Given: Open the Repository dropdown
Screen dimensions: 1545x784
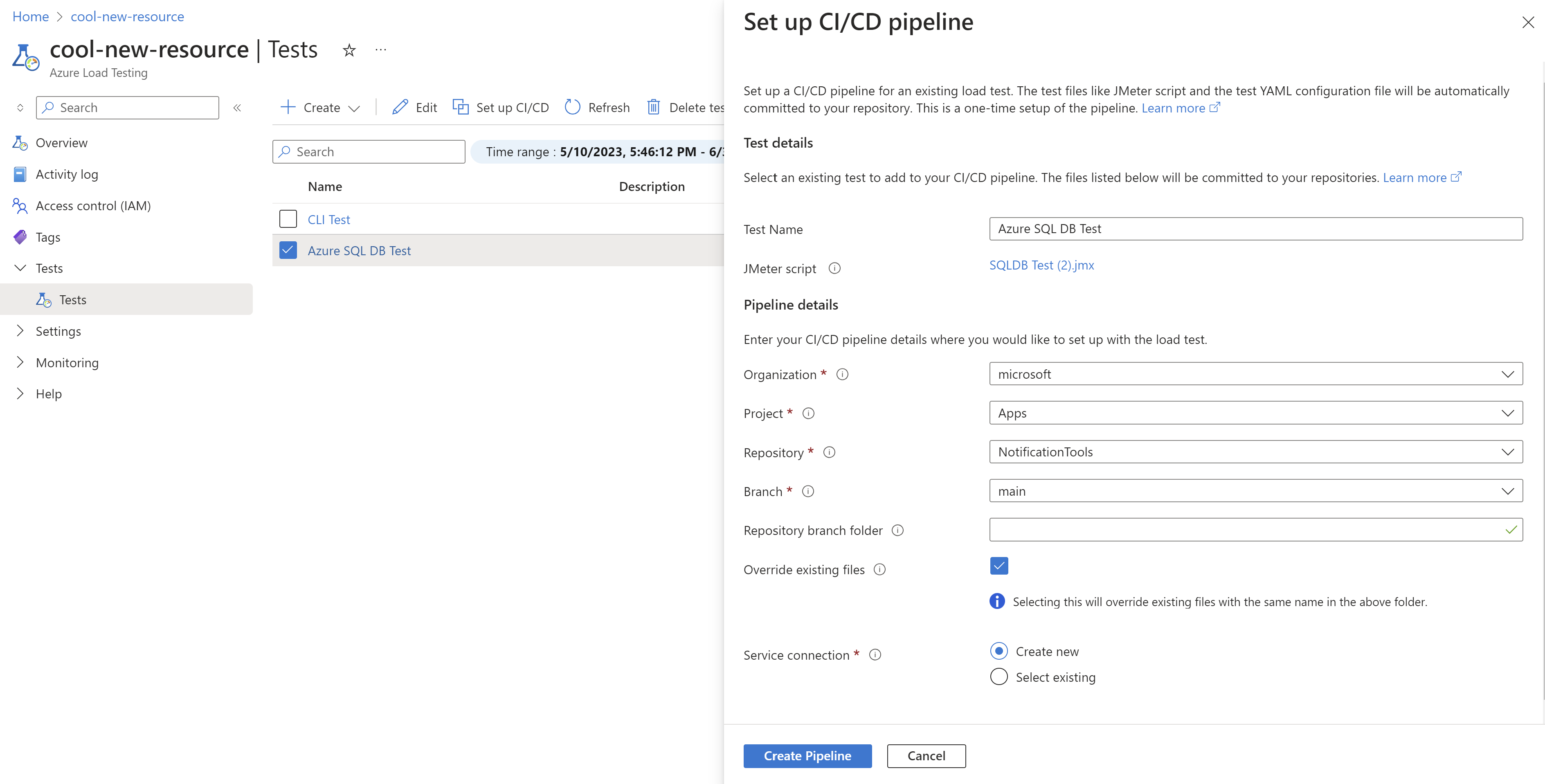Looking at the screenshot, I should click(x=1255, y=452).
